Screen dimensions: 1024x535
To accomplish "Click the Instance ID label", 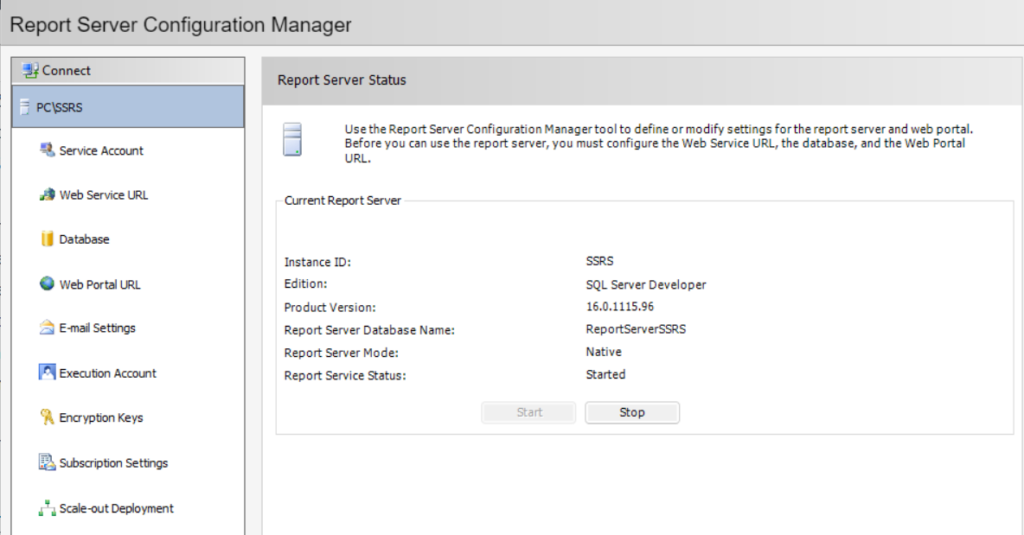I will 317,262.
